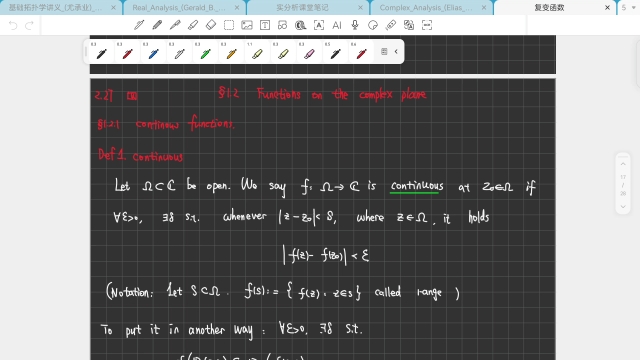Click the '§1.2.1 continuous functions' subheading
The width and height of the screenshot is (640, 360).
click(166, 123)
